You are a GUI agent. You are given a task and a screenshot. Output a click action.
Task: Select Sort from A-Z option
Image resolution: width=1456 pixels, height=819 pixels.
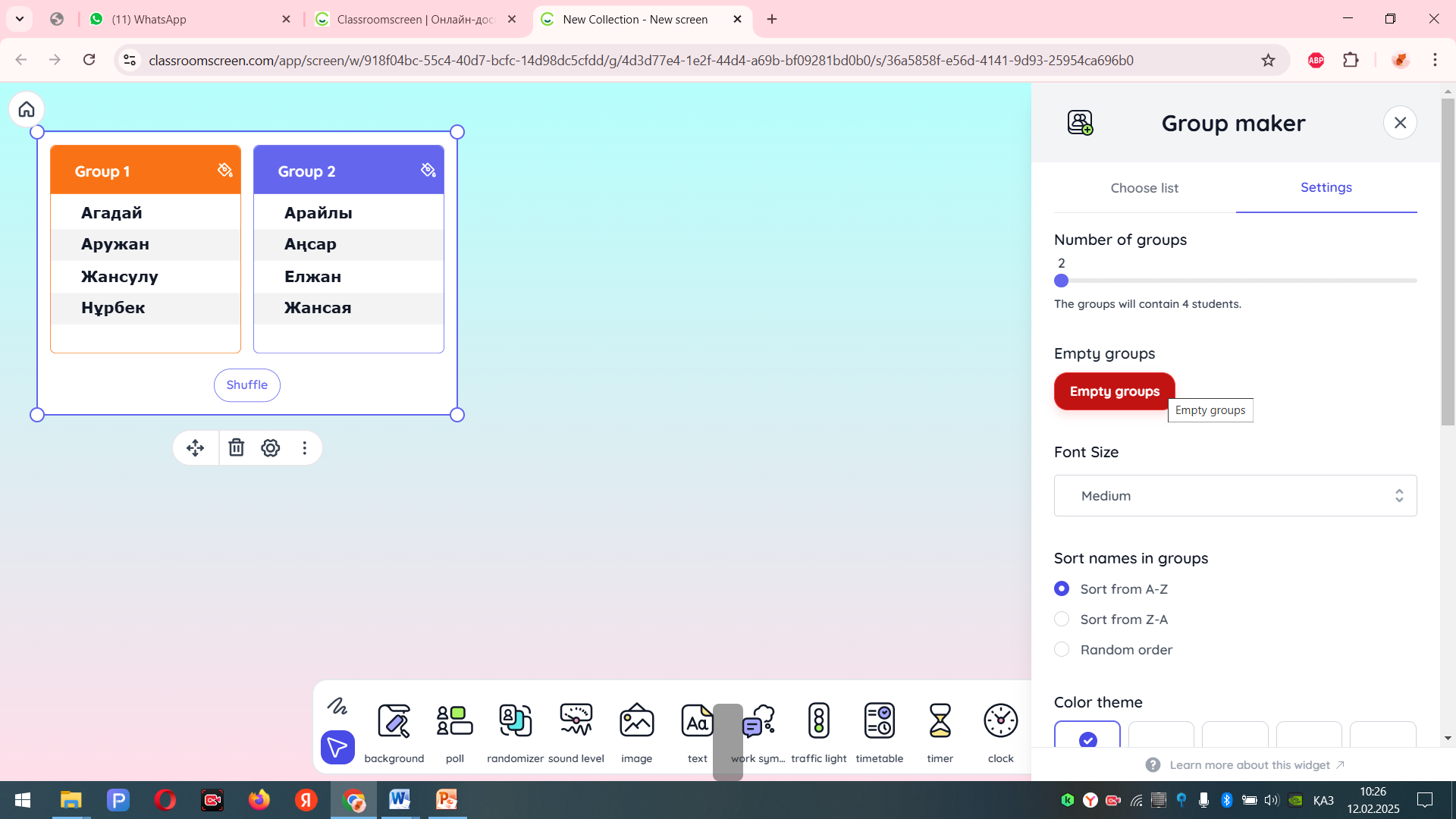(x=1062, y=589)
